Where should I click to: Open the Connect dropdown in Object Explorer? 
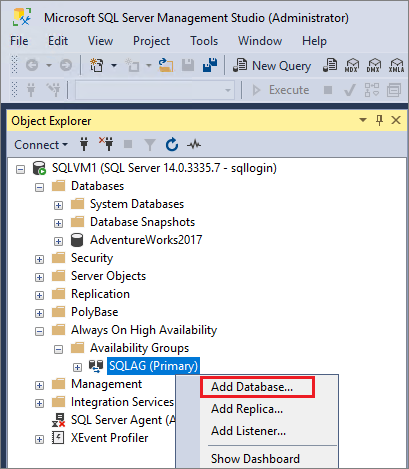pos(41,145)
